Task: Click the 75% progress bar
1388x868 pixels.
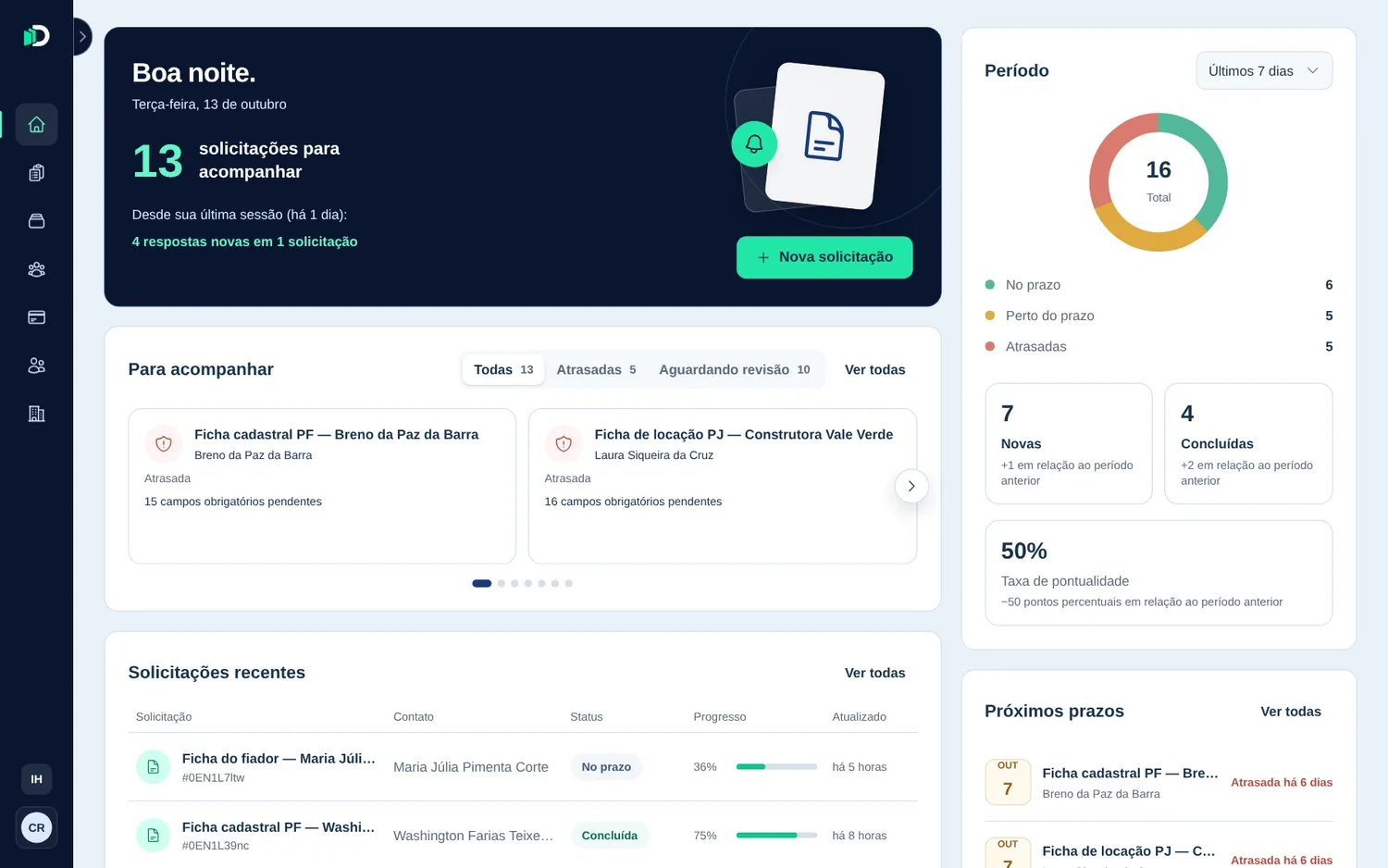Action: (776, 836)
